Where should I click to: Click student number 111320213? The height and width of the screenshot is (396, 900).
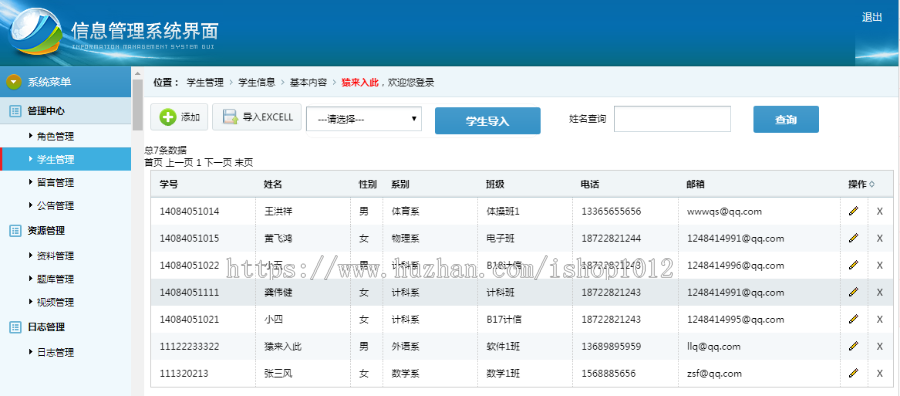[184, 374]
